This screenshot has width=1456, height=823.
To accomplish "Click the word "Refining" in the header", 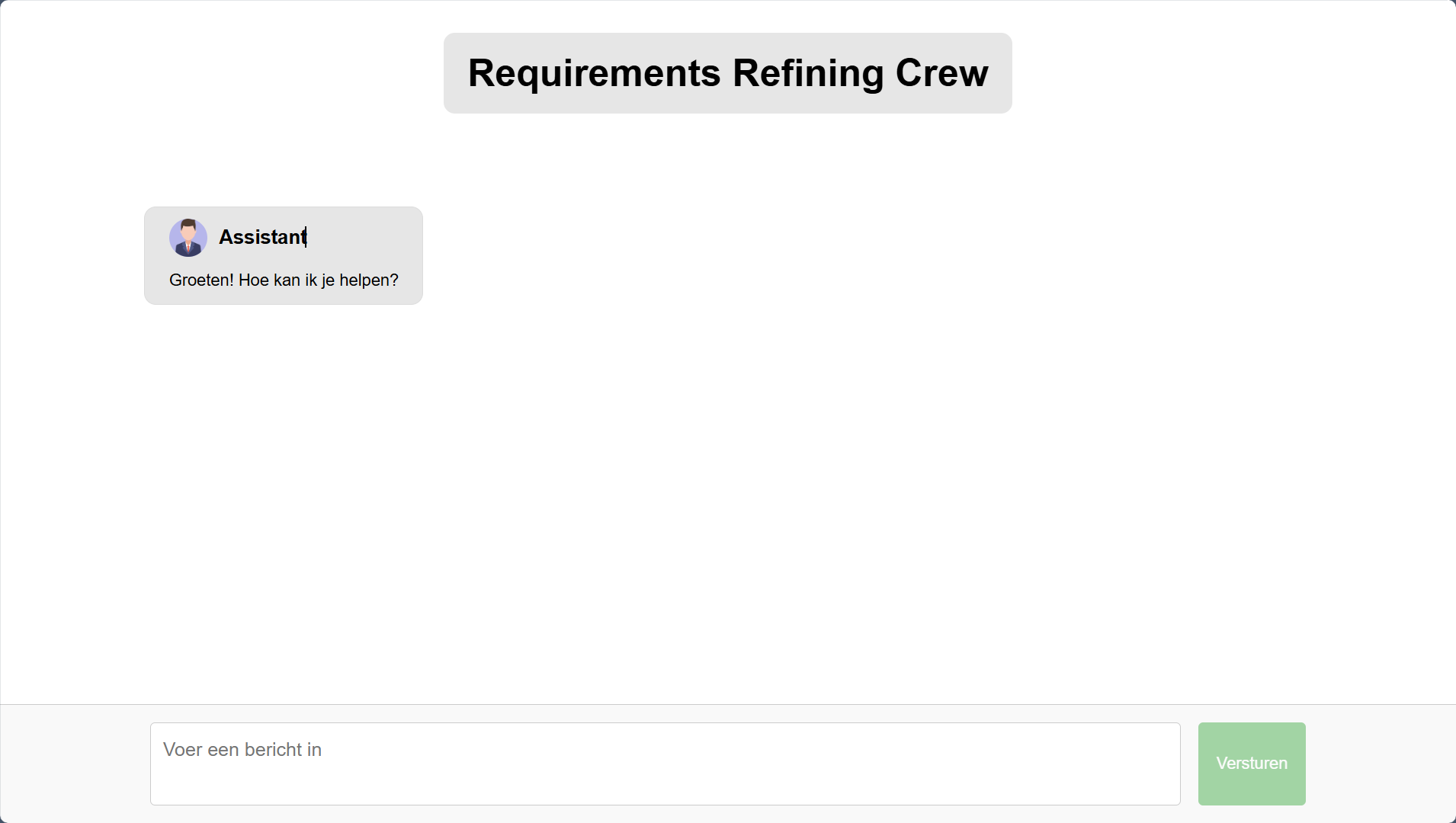I will [x=808, y=73].
